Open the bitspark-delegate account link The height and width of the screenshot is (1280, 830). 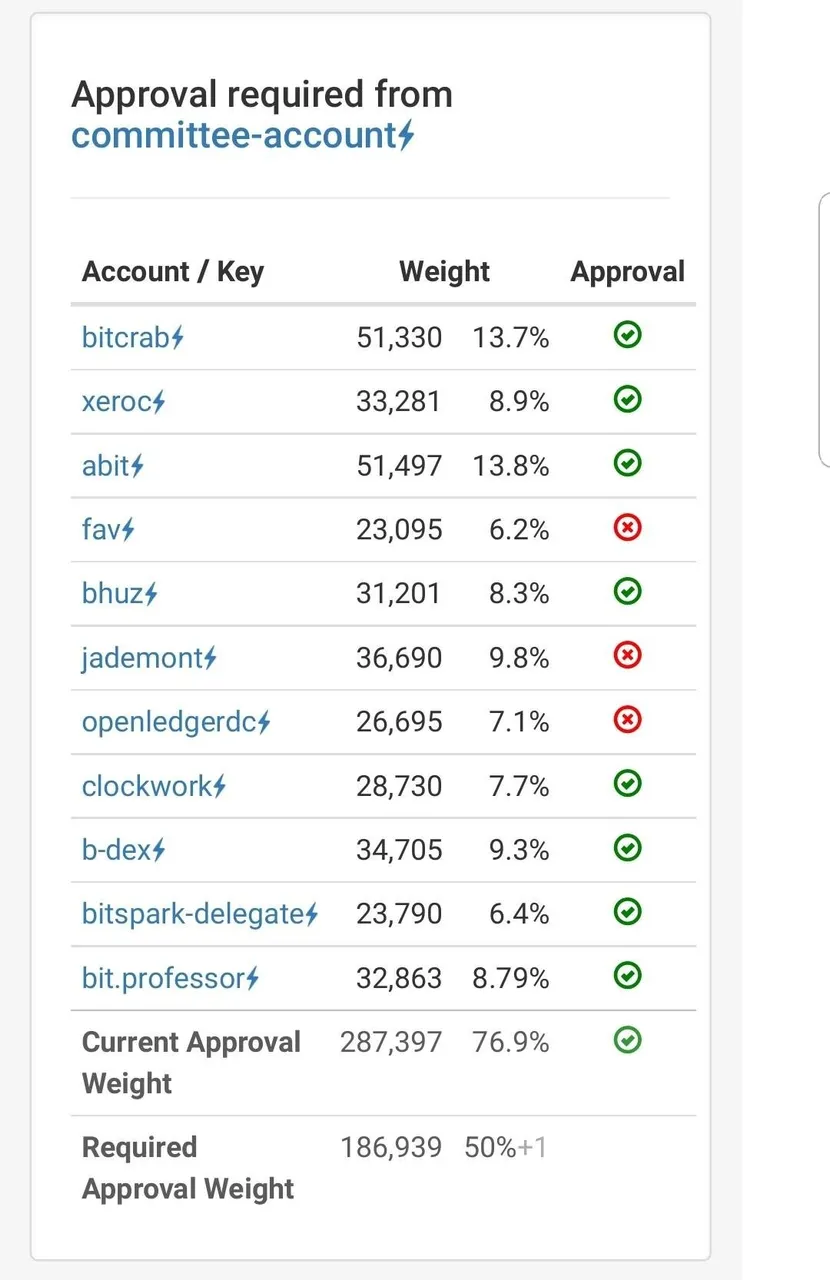tap(193, 914)
